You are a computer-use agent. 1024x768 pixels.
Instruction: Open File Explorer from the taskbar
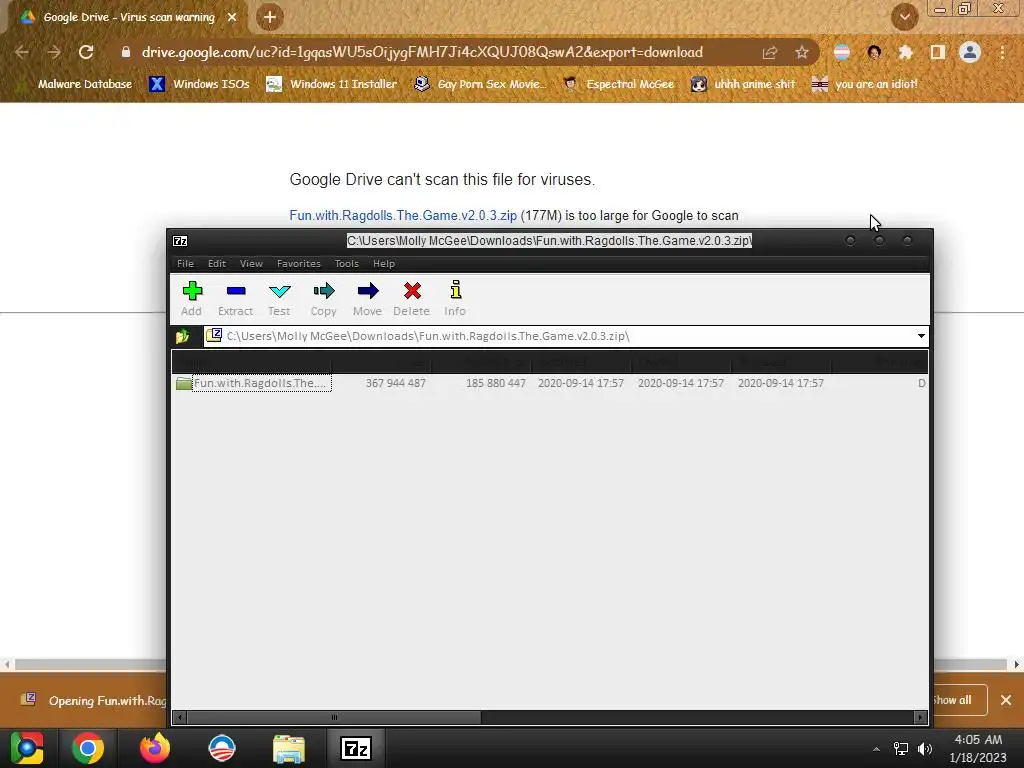289,748
